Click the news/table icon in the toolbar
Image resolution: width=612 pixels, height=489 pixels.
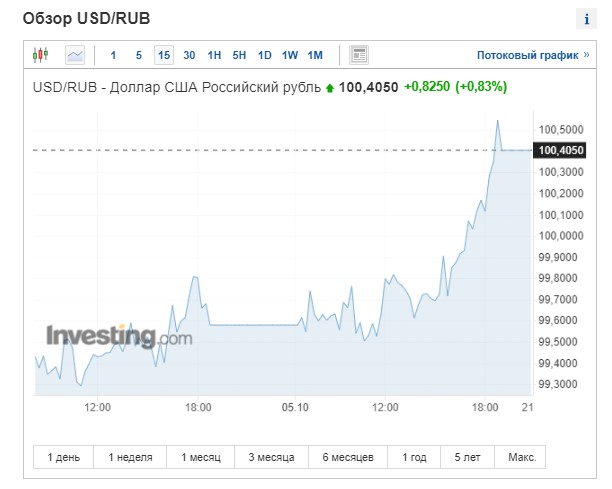coord(360,55)
